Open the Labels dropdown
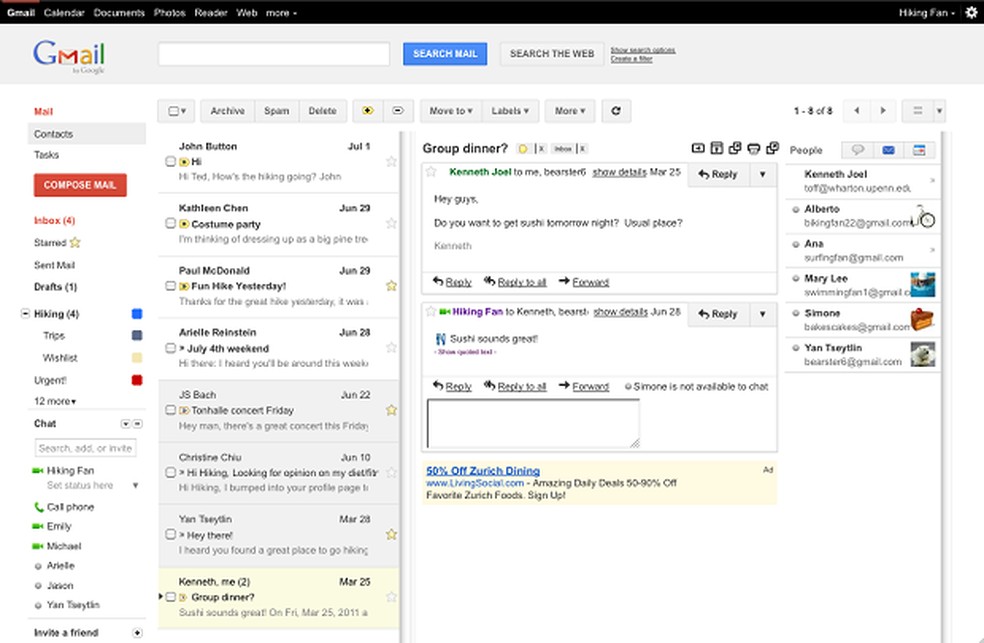This screenshot has height=643, width=984. (x=510, y=110)
